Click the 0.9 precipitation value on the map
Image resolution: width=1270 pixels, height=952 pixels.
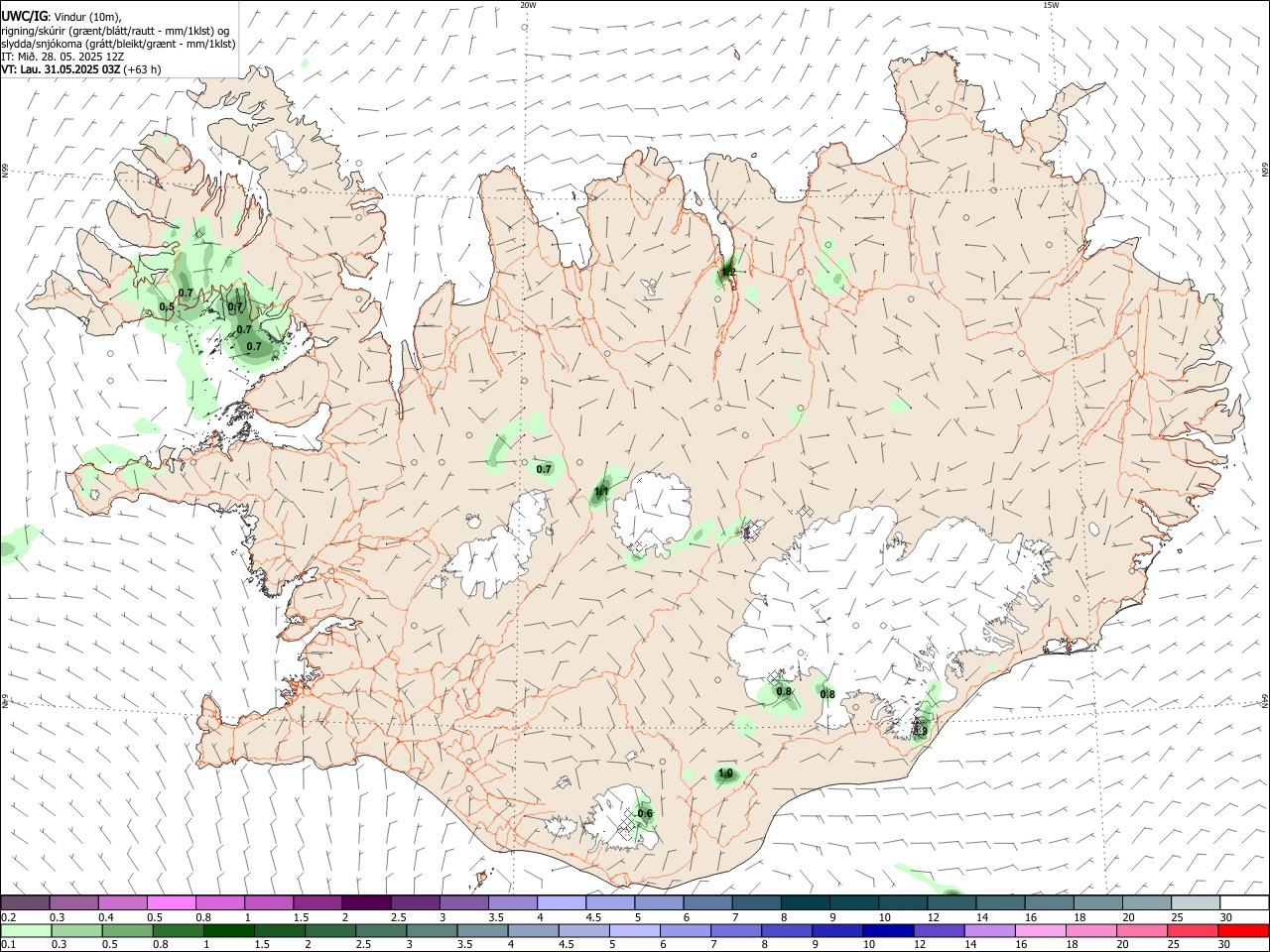(x=920, y=732)
